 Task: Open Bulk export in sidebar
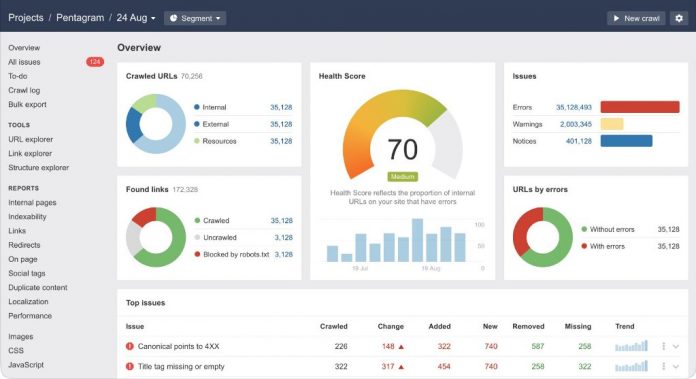[27, 104]
